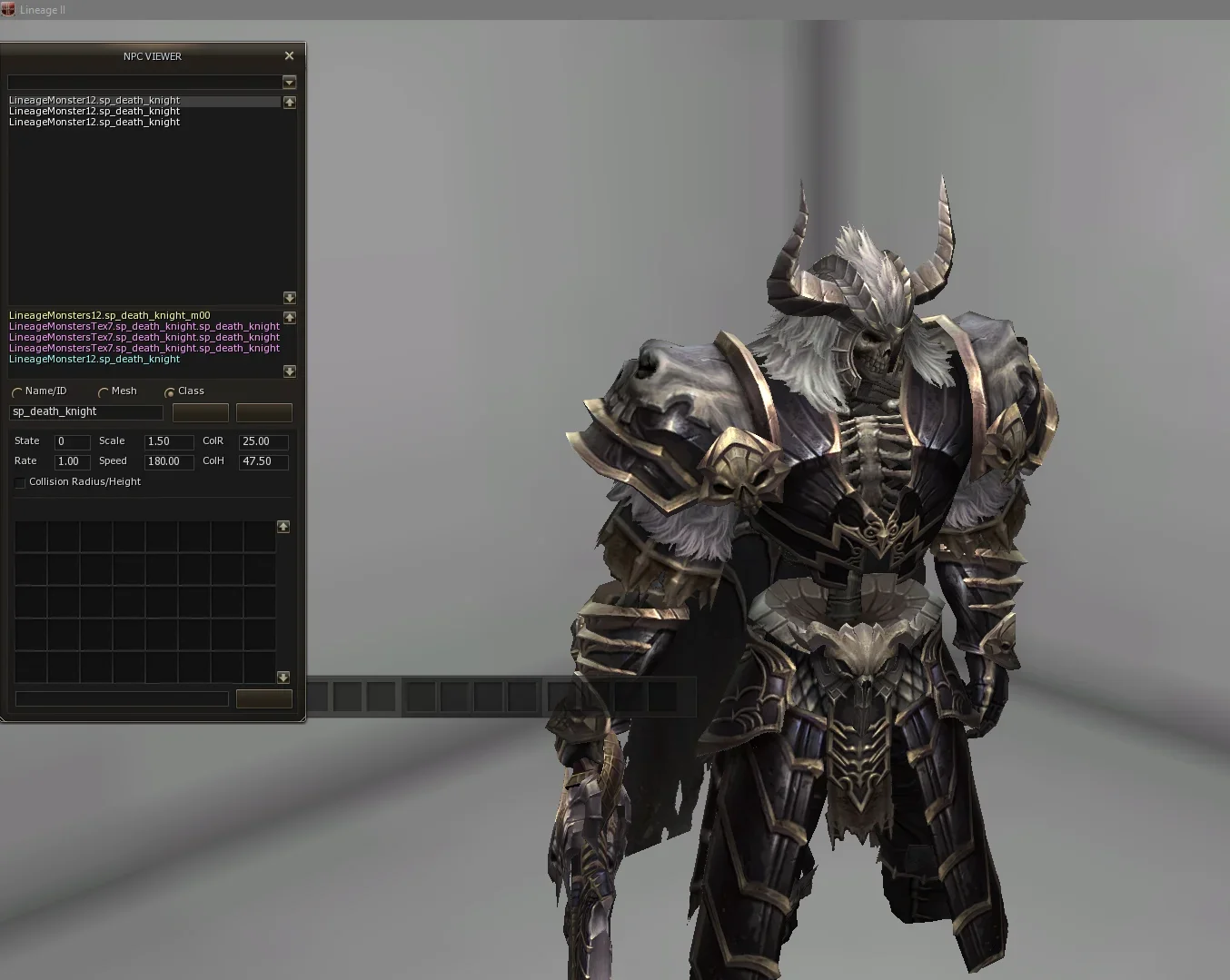
Task: Enable the Collision Radius/Height checkbox
Action: pyautogui.click(x=19, y=482)
